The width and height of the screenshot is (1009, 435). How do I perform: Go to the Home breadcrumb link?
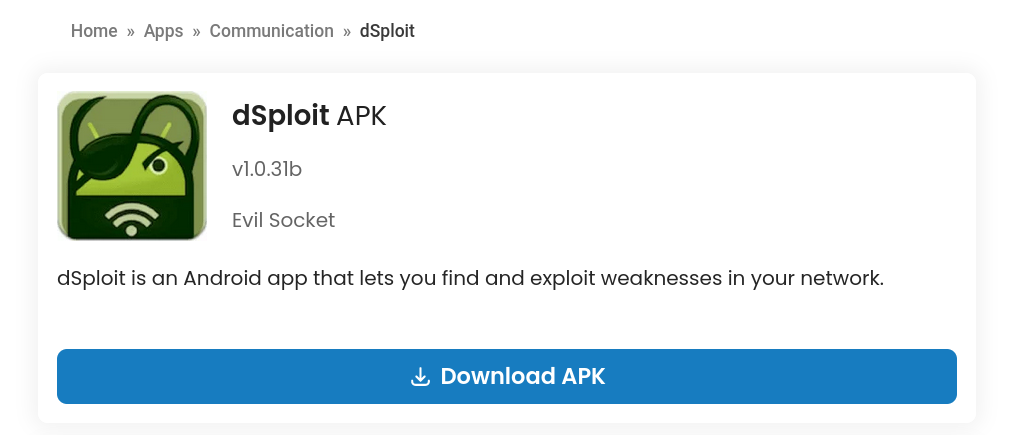coord(94,31)
